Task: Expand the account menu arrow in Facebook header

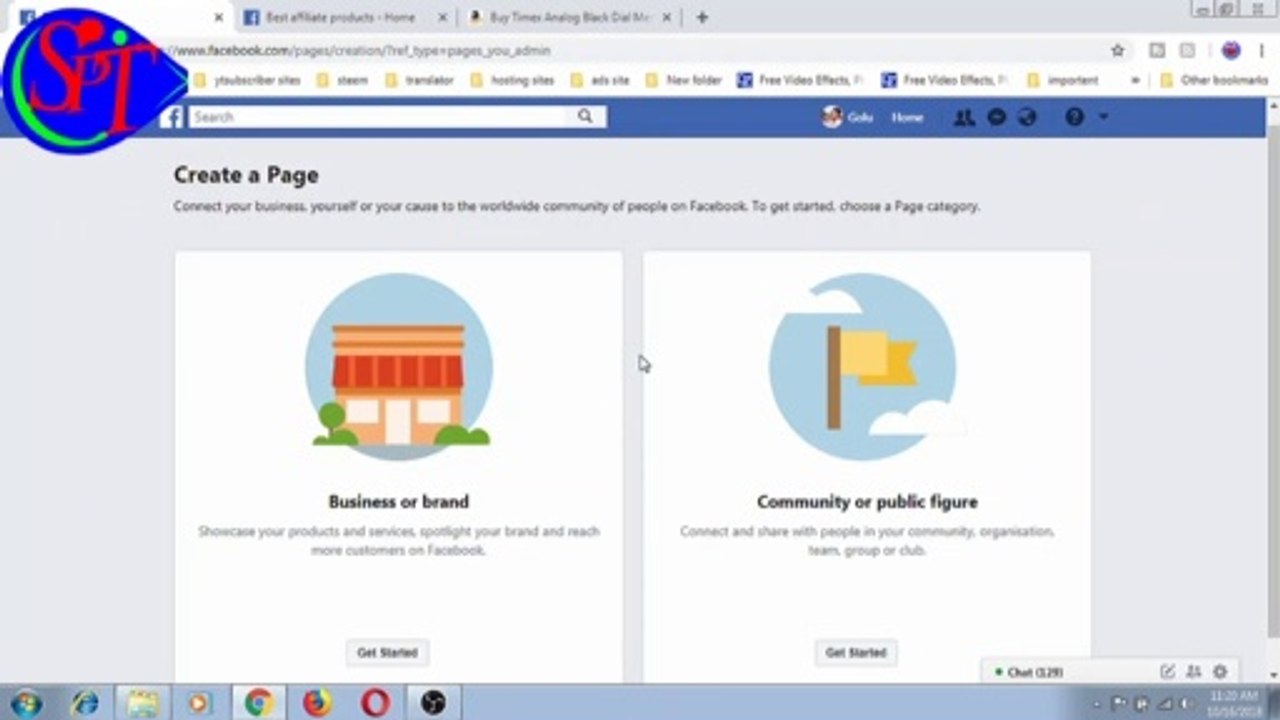Action: pyautogui.click(x=1103, y=117)
